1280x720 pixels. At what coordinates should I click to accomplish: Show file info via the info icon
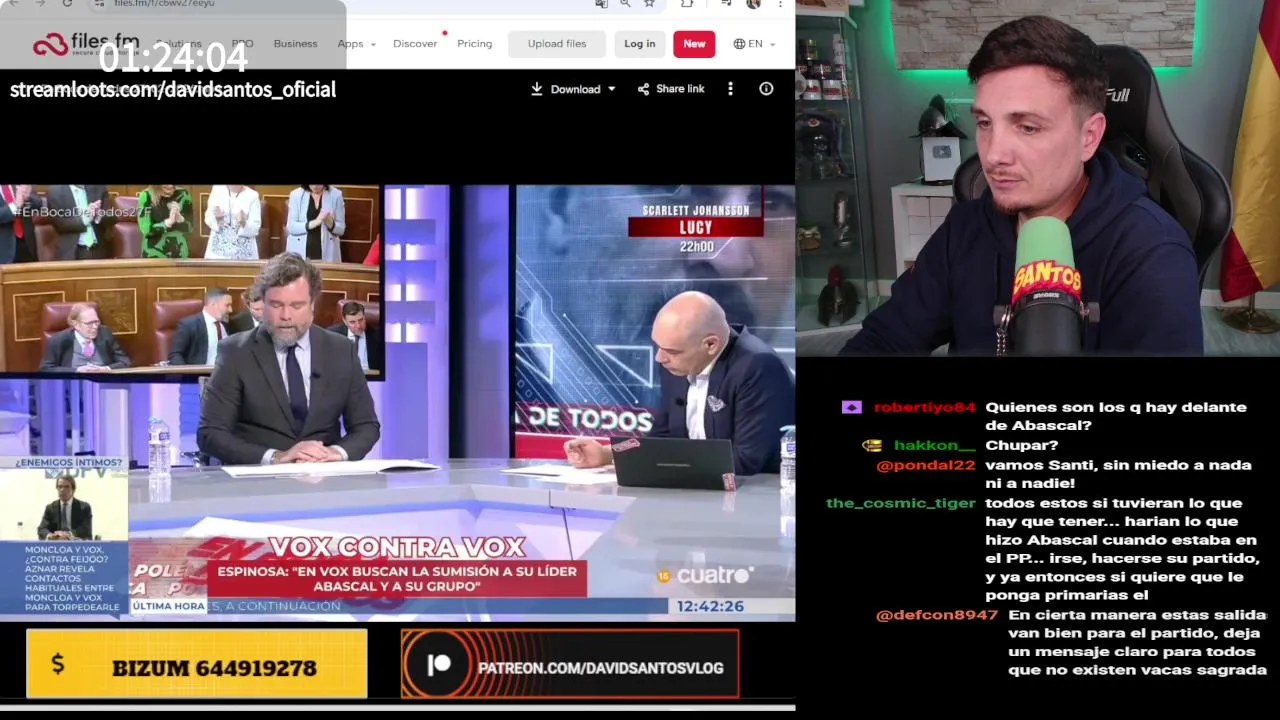tap(766, 89)
